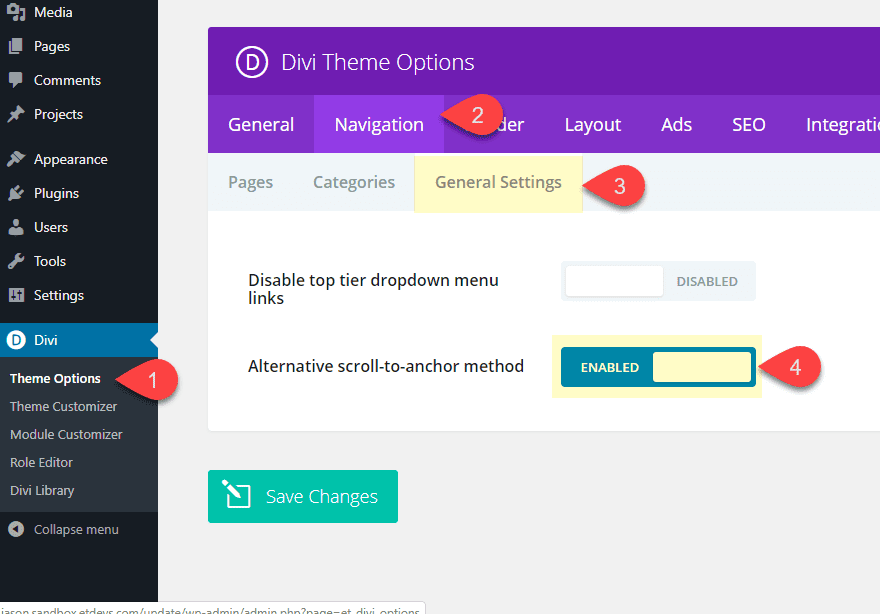The width and height of the screenshot is (880, 614).
Task: Click the Settings sliders icon
Action: pyautogui.click(x=16, y=295)
